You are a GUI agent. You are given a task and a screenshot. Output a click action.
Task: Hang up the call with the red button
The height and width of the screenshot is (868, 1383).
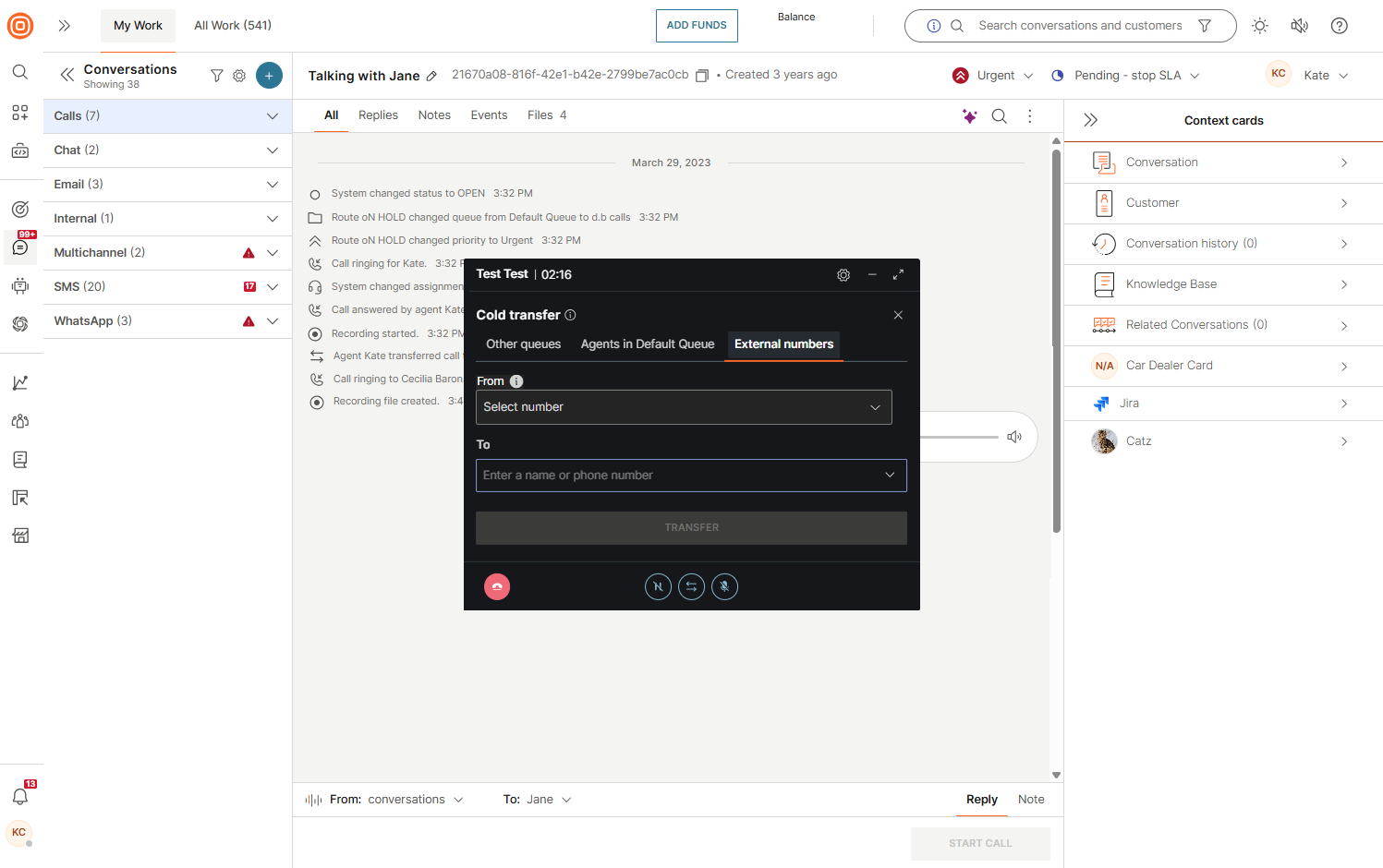pyautogui.click(x=497, y=586)
